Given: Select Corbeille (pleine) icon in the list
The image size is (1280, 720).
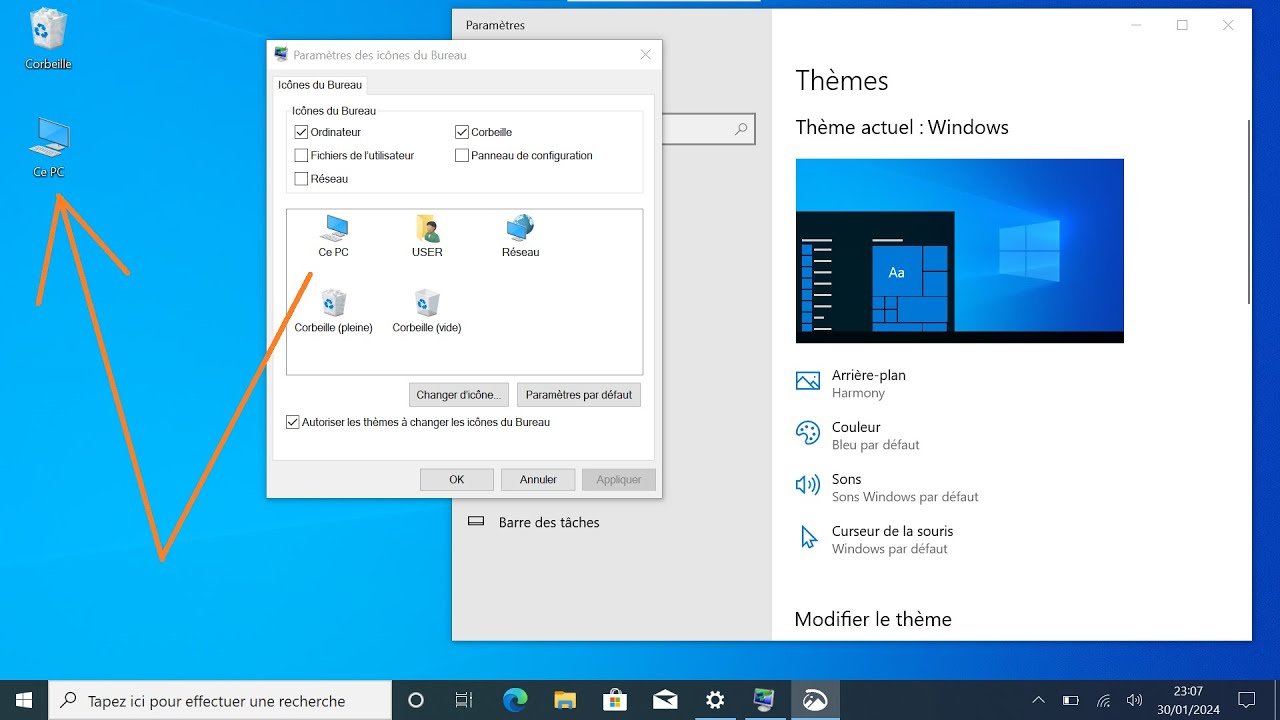Looking at the screenshot, I should [x=334, y=311].
